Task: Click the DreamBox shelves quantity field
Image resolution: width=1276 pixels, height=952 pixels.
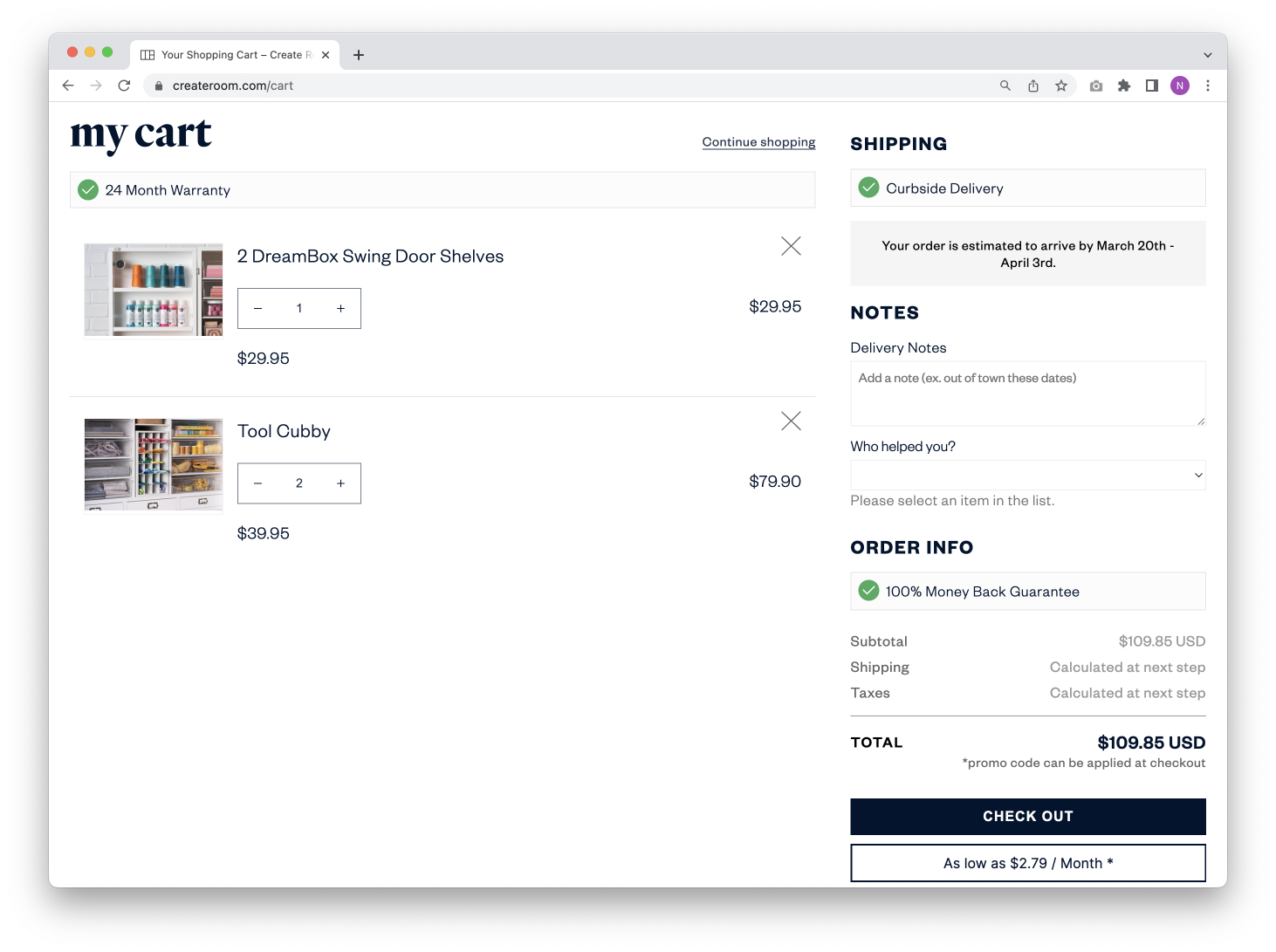Action: point(299,308)
